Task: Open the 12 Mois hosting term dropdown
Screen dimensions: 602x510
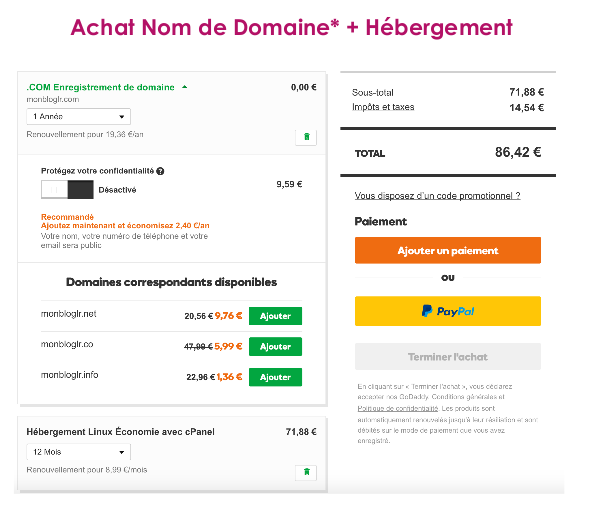Action: coord(78,452)
